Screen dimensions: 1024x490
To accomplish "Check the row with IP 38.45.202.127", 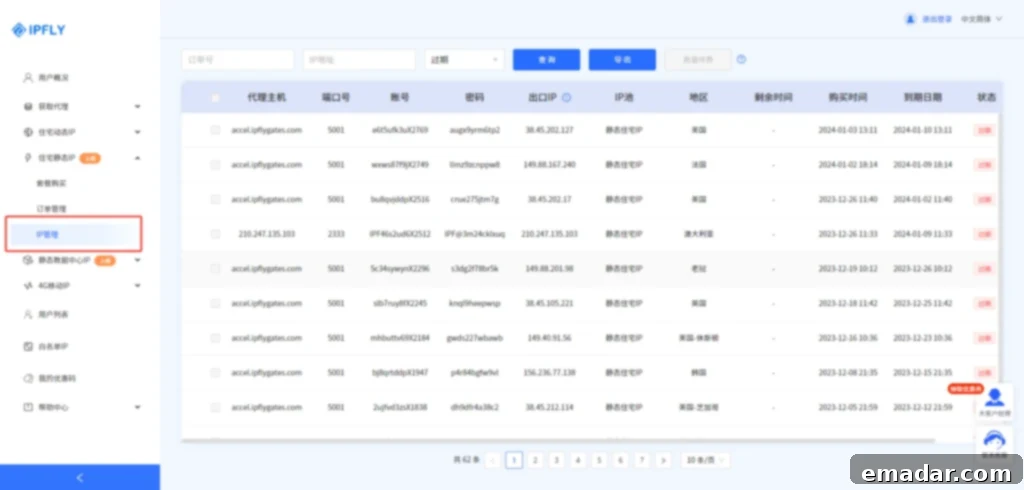I will pos(215,130).
